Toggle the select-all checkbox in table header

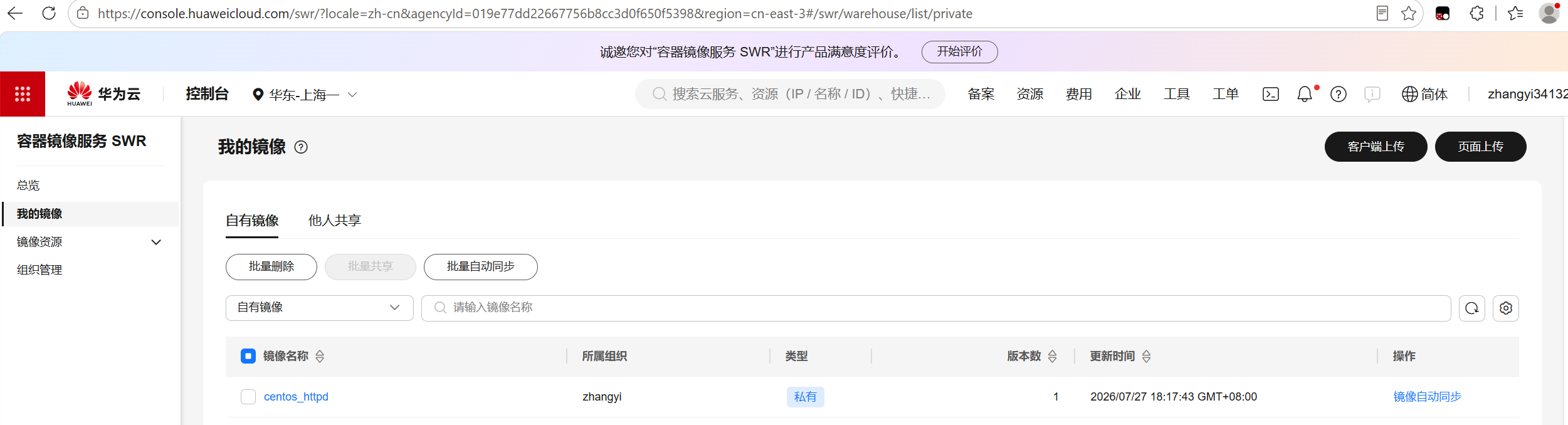point(248,356)
